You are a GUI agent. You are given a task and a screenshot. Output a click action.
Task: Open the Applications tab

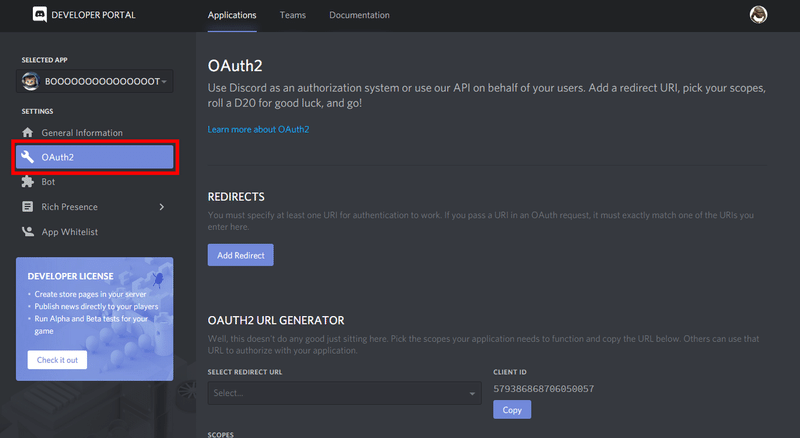(232, 15)
